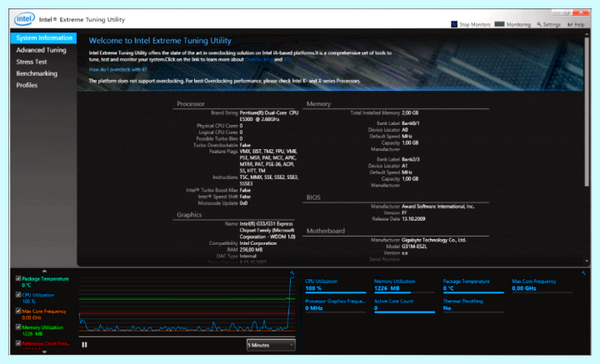Click the Memory section heading
This screenshot has height=364, width=600.
[318, 104]
